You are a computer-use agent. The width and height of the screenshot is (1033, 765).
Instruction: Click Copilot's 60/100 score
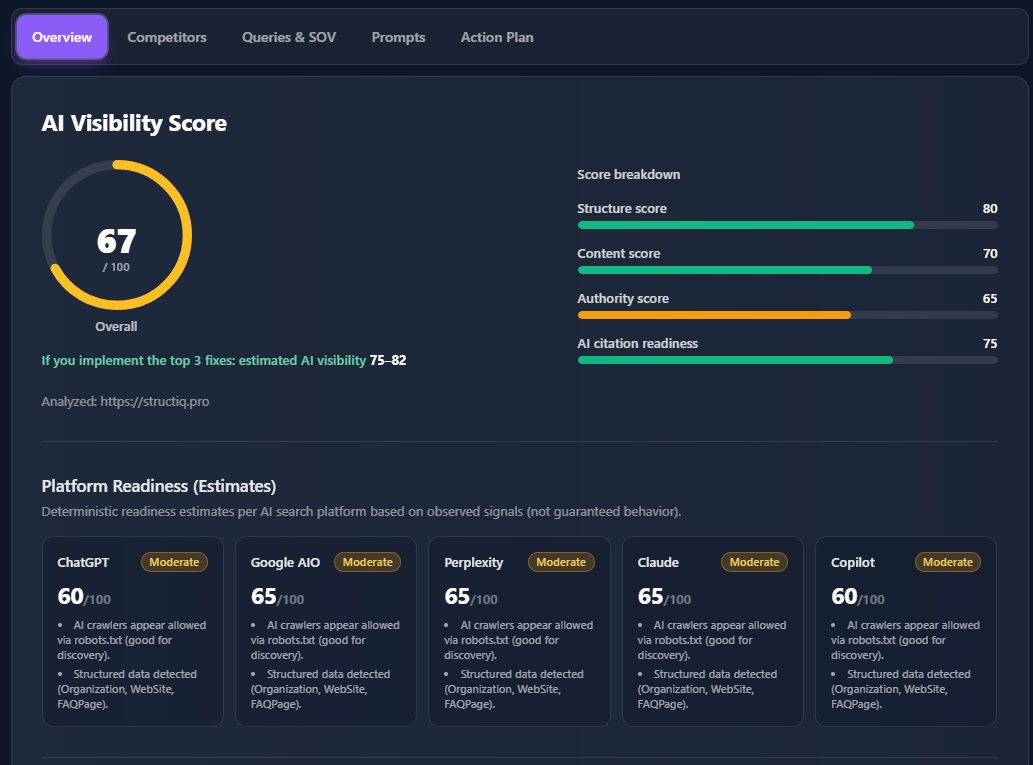coord(858,597)
